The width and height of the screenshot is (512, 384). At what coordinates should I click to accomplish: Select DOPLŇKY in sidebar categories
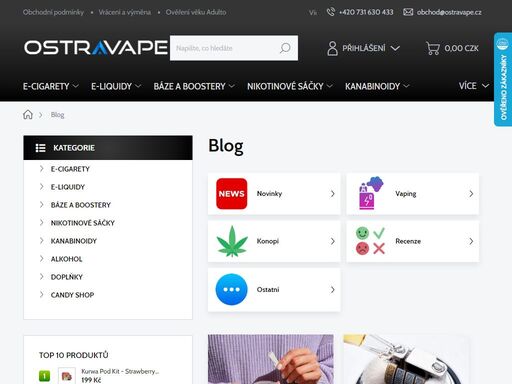(x=67, y=277)
